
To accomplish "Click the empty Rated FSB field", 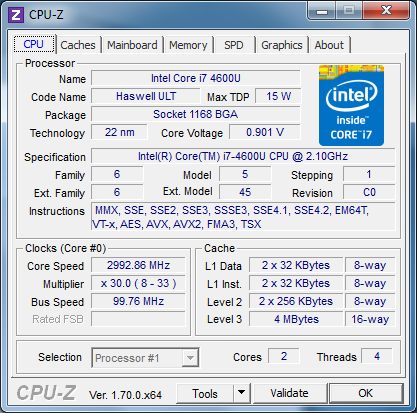I will [138, 319].
